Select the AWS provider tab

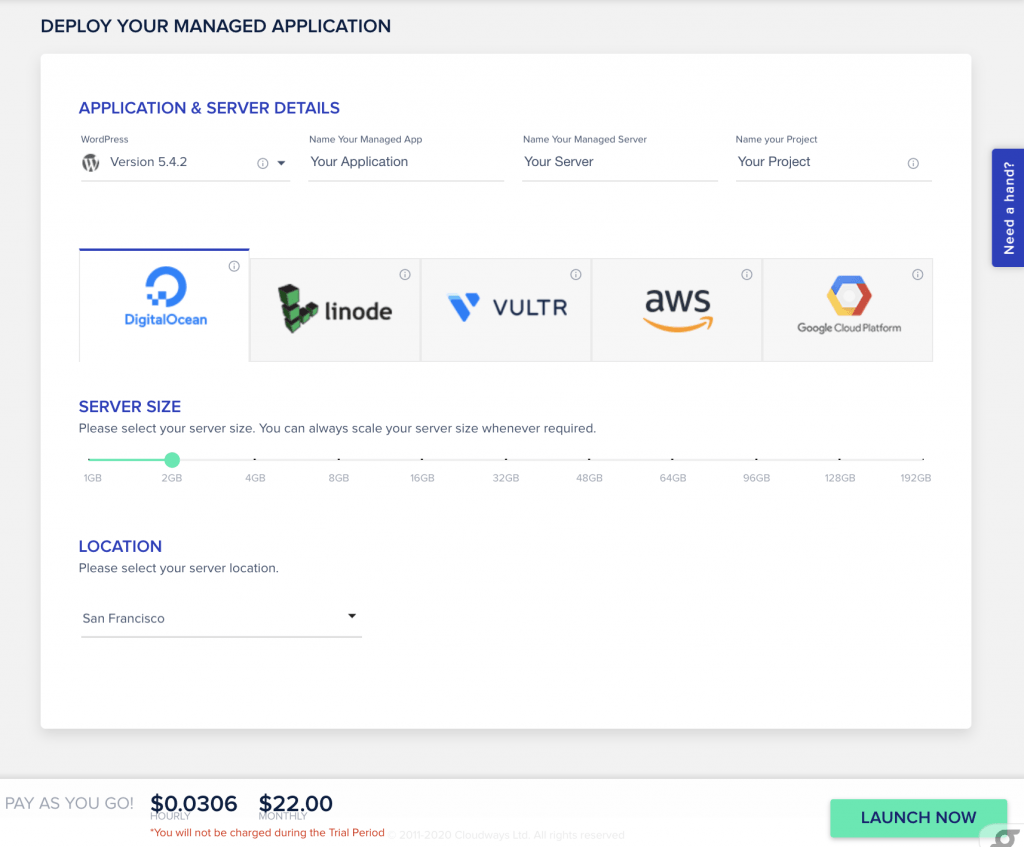coord(677,310)
